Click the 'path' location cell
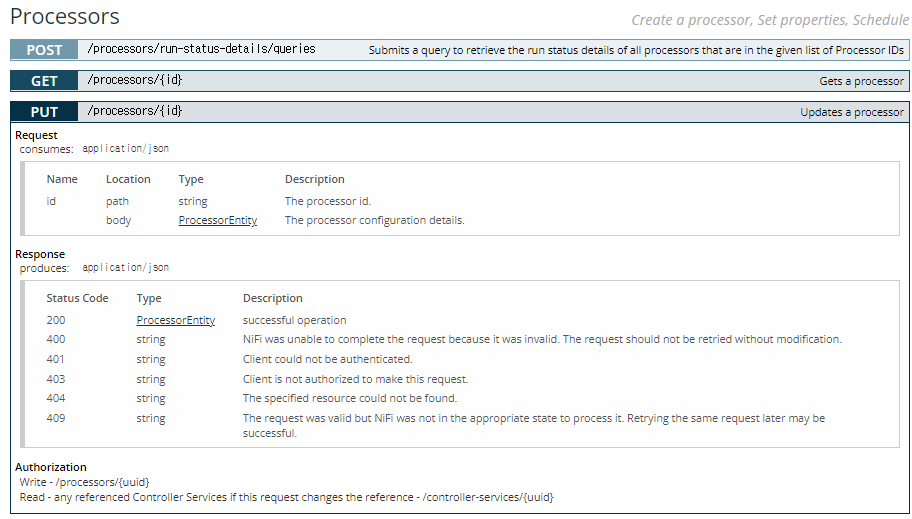Image resolution: width=912 pixels, height=519 pixels. click(x=117, y=201)
